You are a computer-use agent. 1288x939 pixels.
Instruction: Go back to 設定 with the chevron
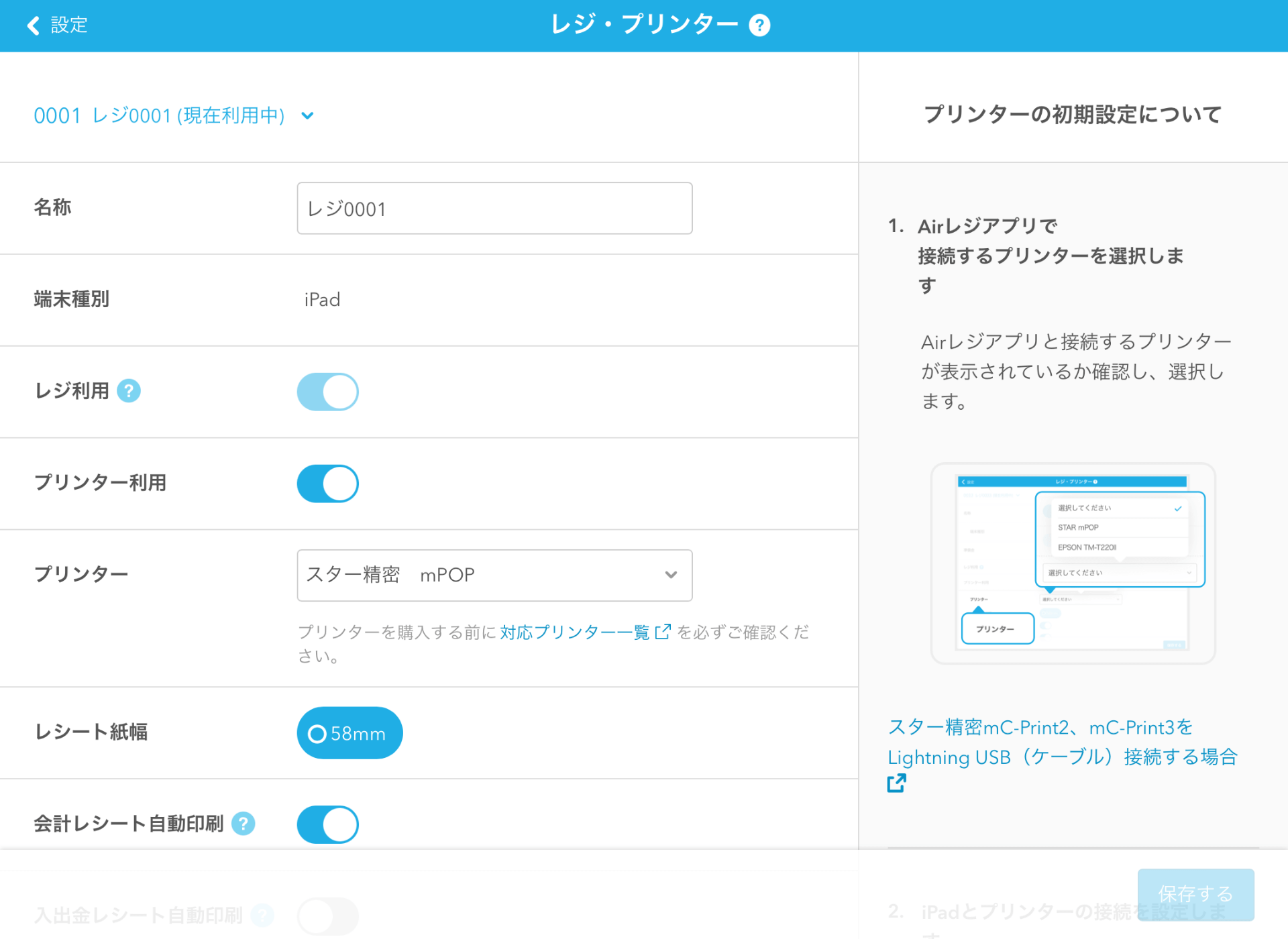pos(32,25)
